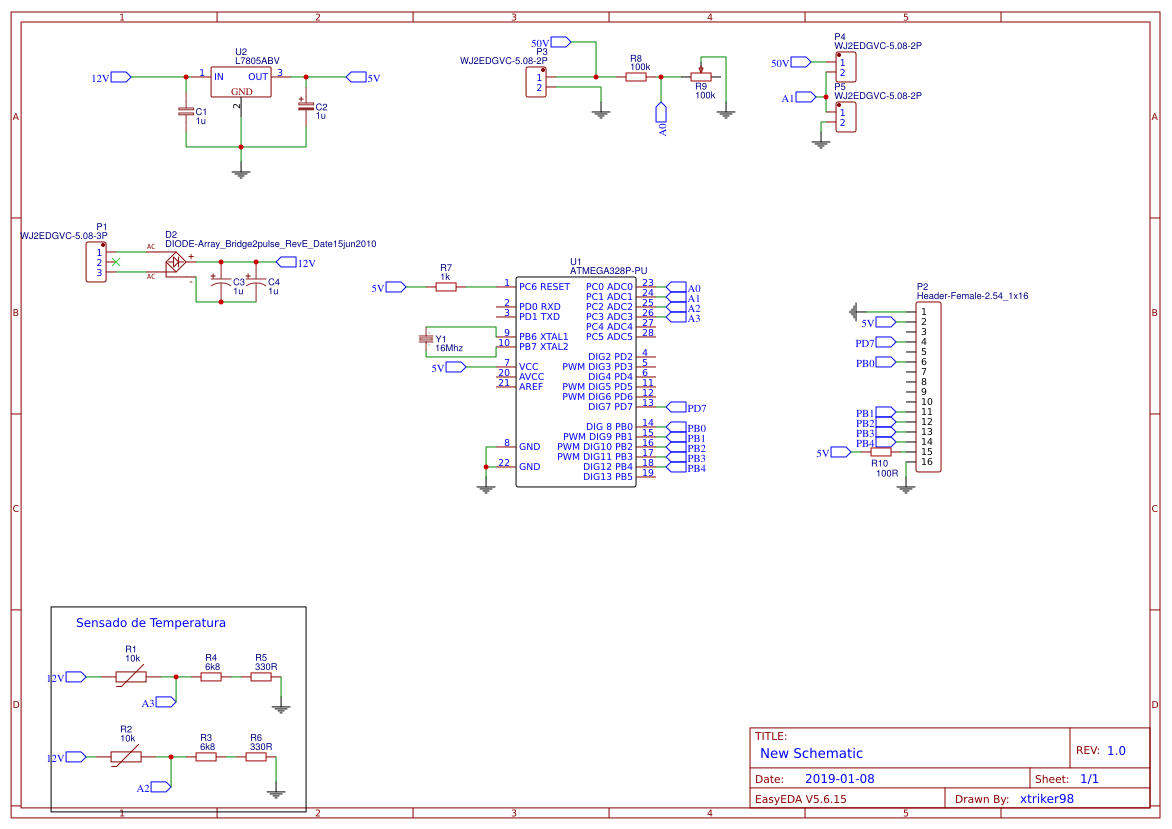
Task: Click the 12V power flag at U2 input
Action: point(117,74)
